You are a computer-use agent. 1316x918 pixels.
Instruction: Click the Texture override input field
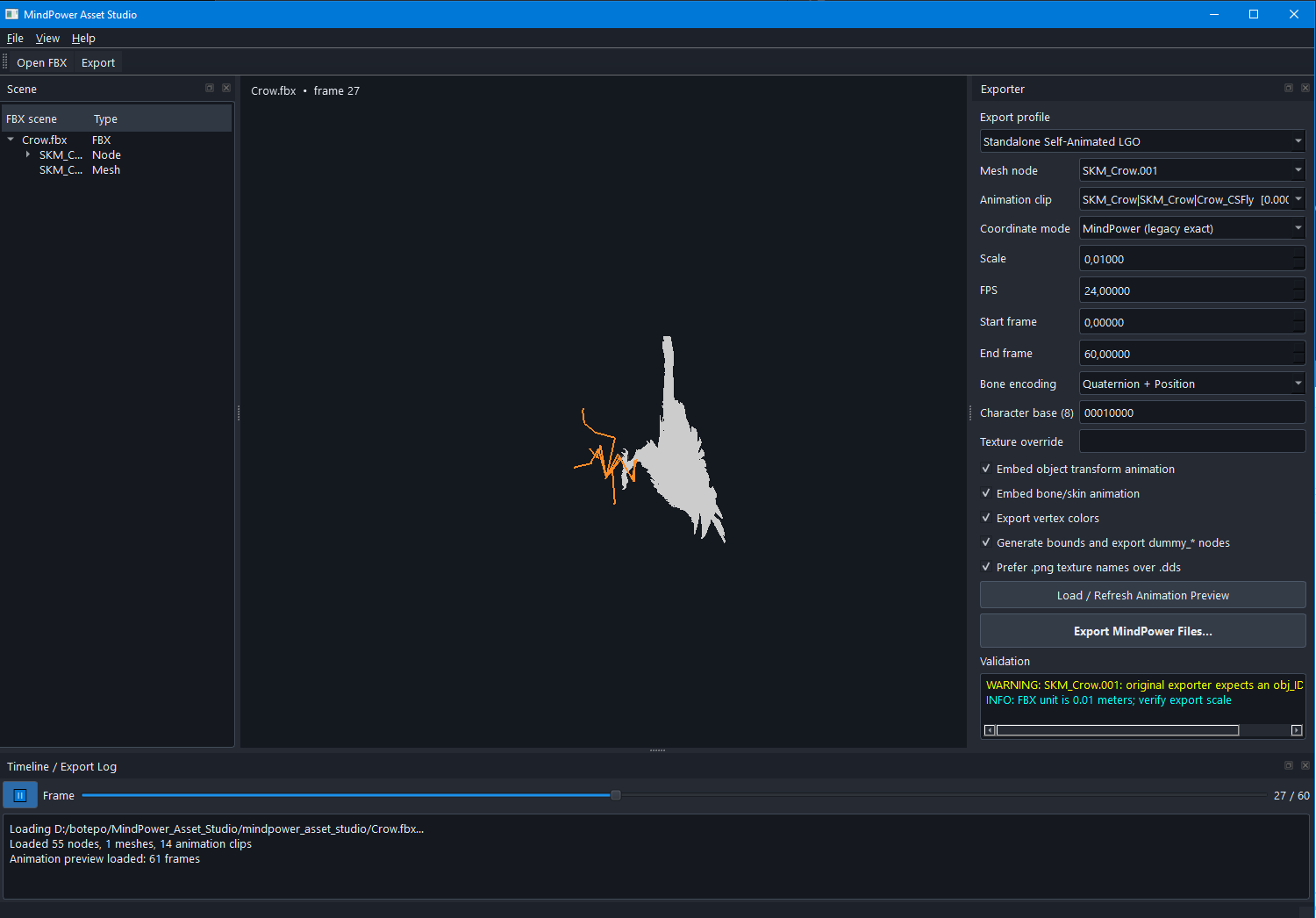pos(1191,441)
